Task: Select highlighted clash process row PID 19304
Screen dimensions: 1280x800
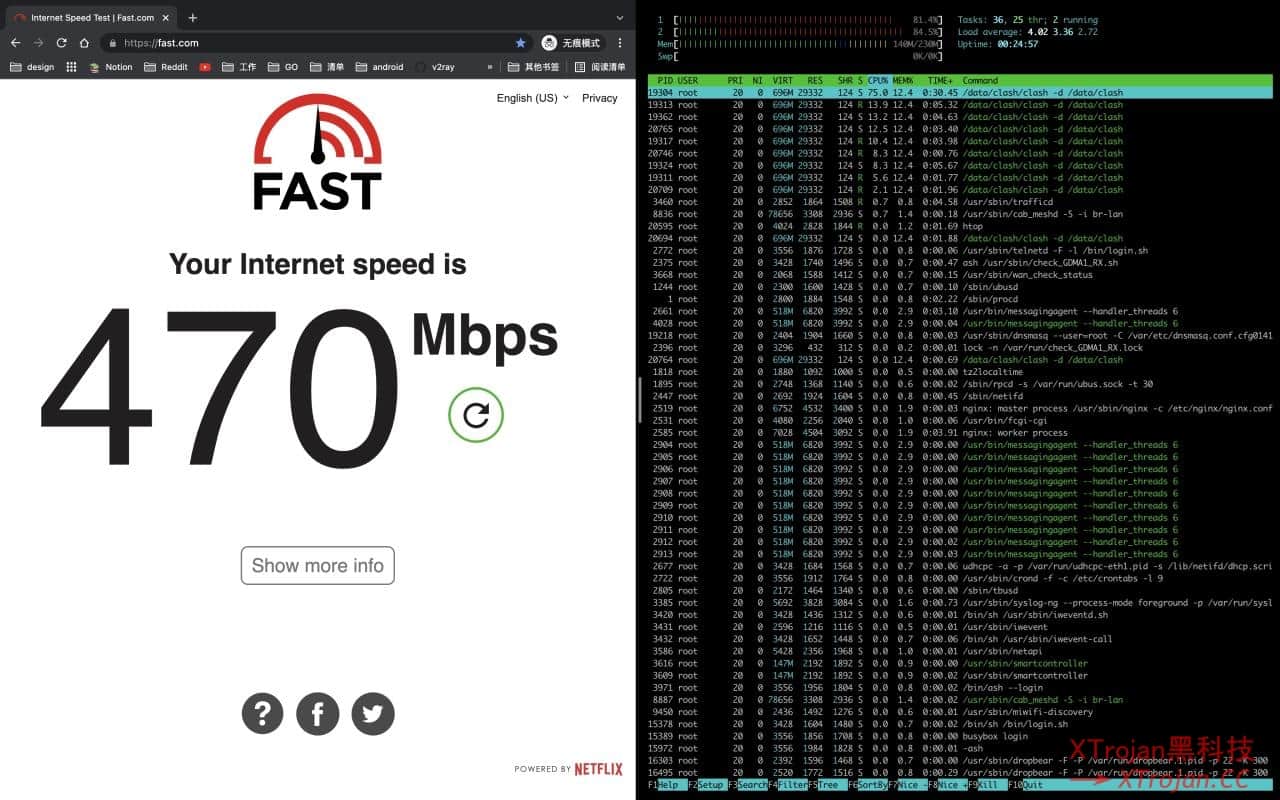Action: pyautogui.click(x=960, y=92)
